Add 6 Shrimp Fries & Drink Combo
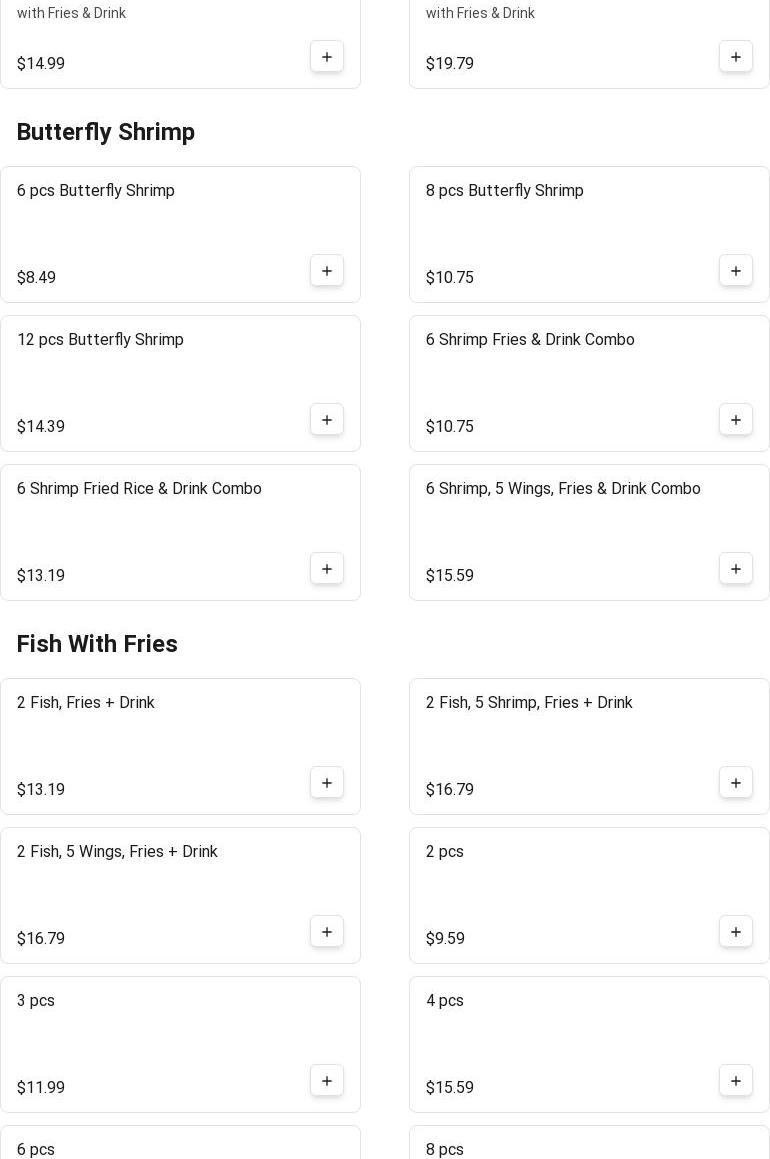Viewport: 770px width, 1159px height. (736, 420)
